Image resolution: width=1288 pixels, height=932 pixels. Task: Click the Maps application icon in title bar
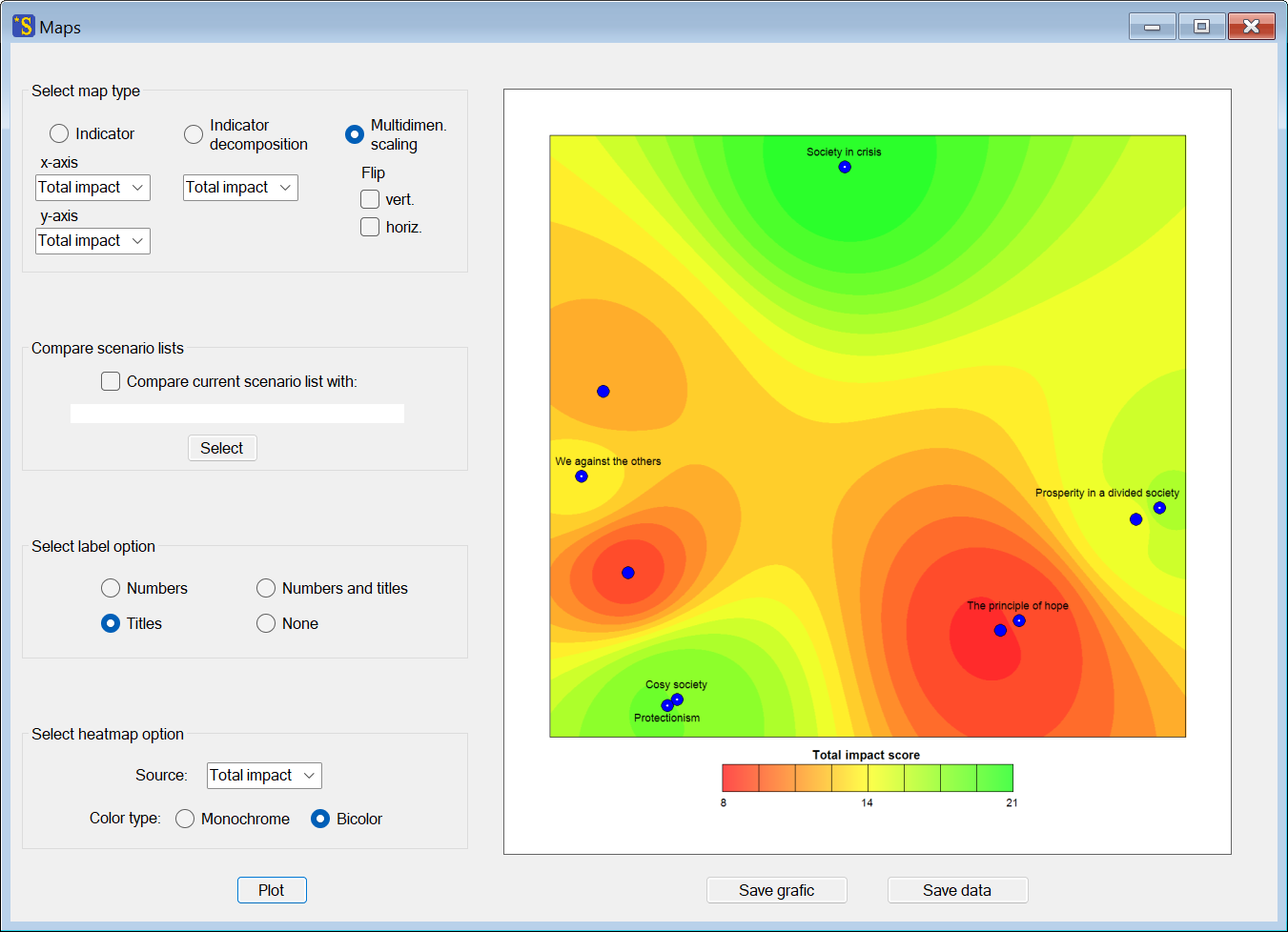[x=23, y=27]
